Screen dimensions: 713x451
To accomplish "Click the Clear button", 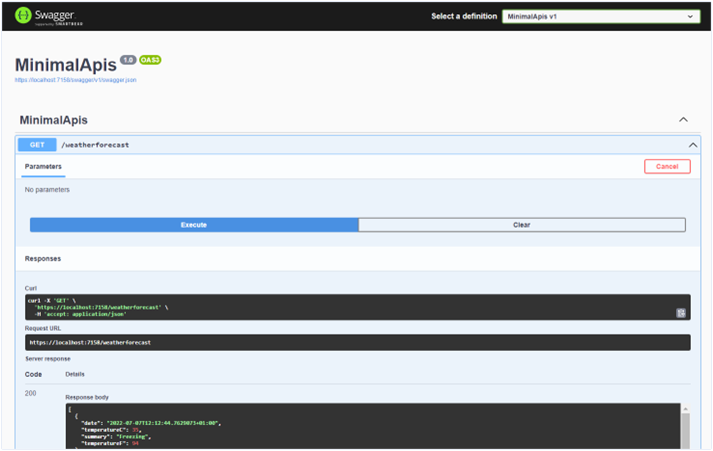I will tap(521, 225).
